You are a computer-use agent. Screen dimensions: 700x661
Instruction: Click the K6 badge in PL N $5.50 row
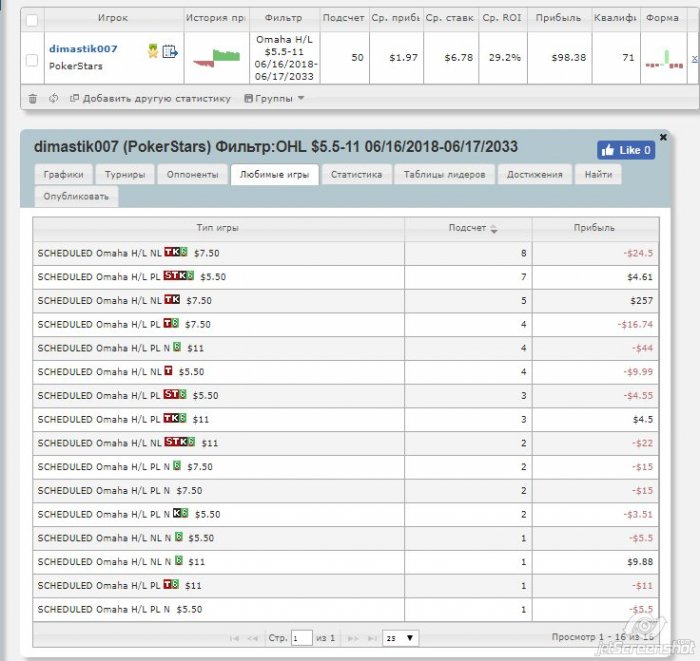[x=180, y=513]
